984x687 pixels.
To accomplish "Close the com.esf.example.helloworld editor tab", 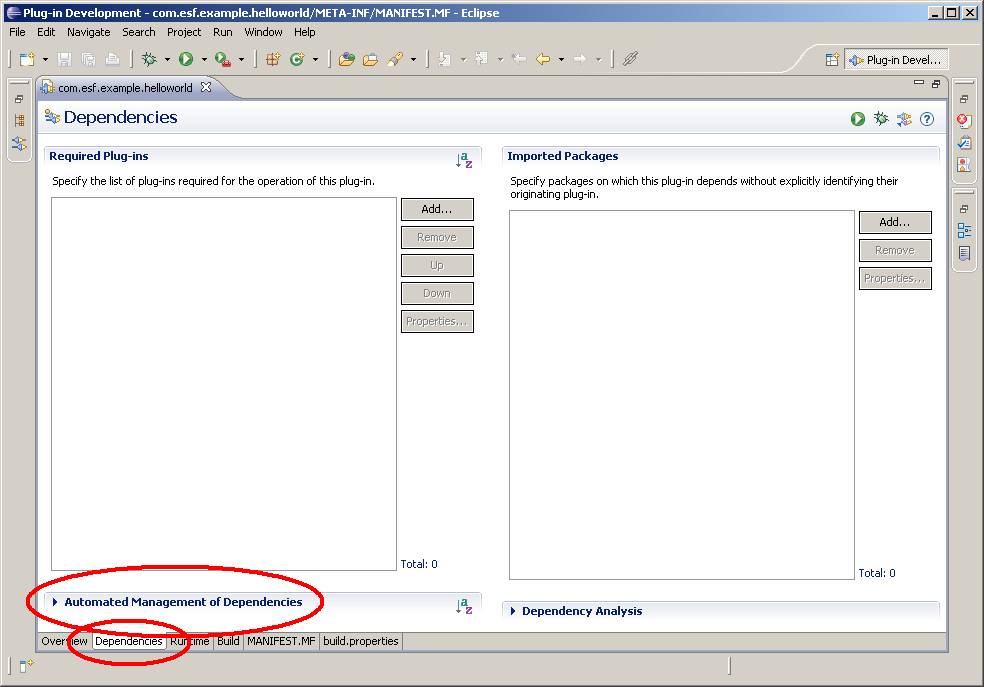I will [x=206, y=87].
